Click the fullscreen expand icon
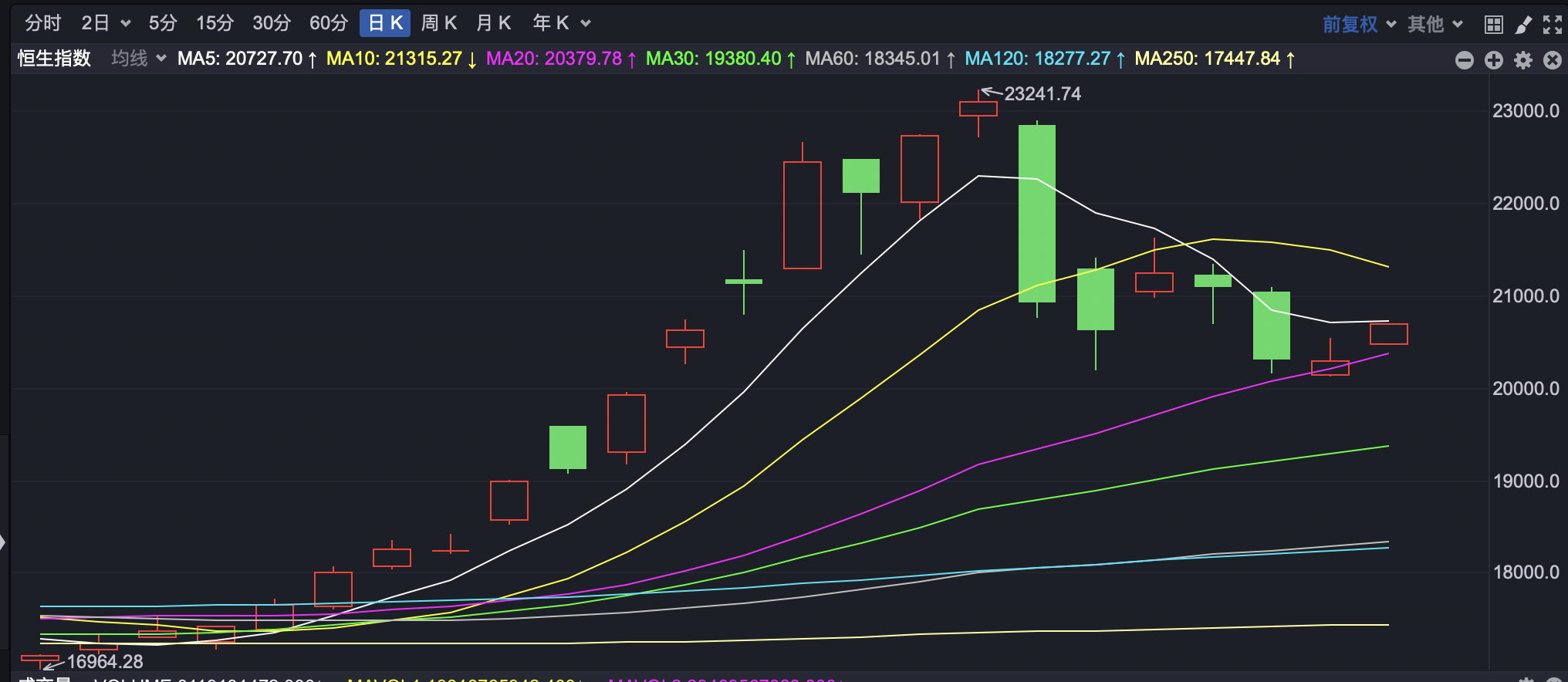This screenshot has width=1568, height=682. click(1553, 25)
